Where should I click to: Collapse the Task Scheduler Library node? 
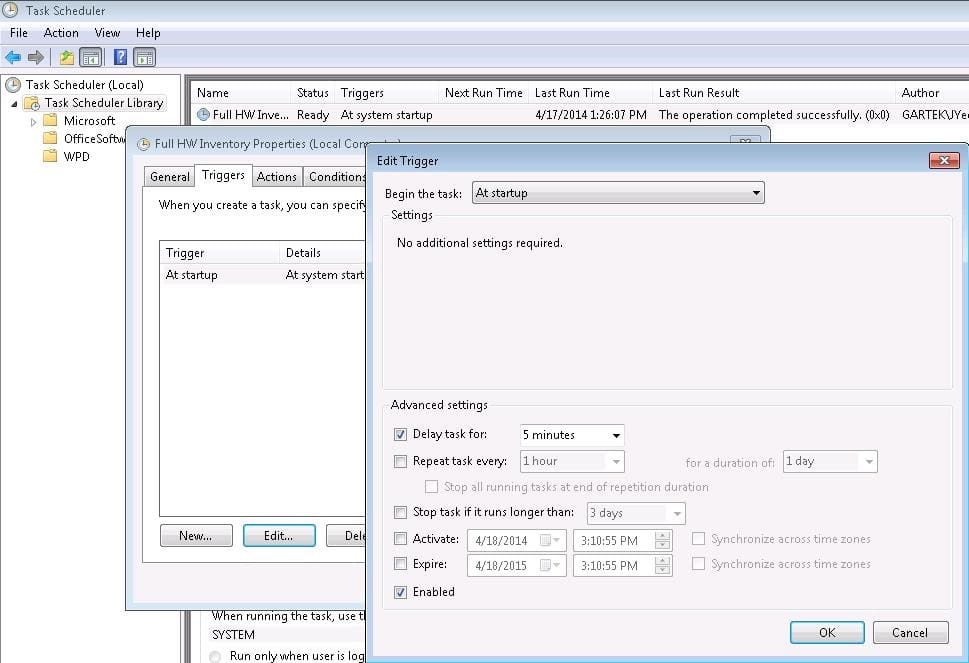(x=14, y=103)
